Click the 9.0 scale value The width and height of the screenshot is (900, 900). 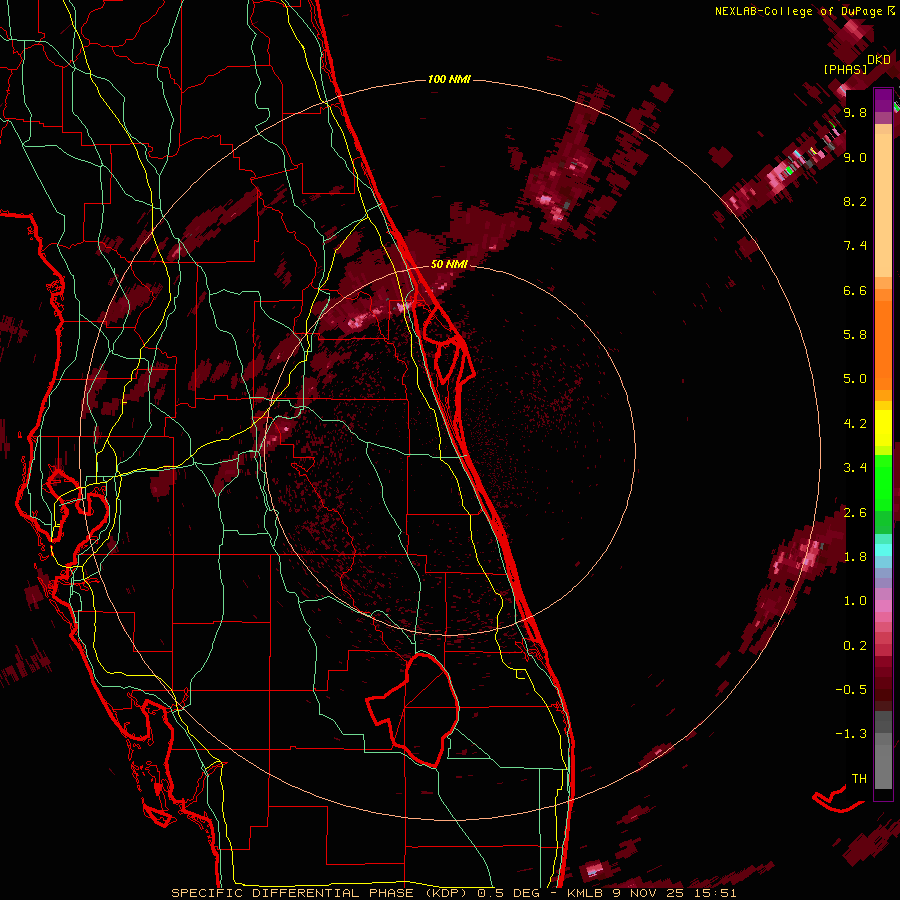(855, 157)
